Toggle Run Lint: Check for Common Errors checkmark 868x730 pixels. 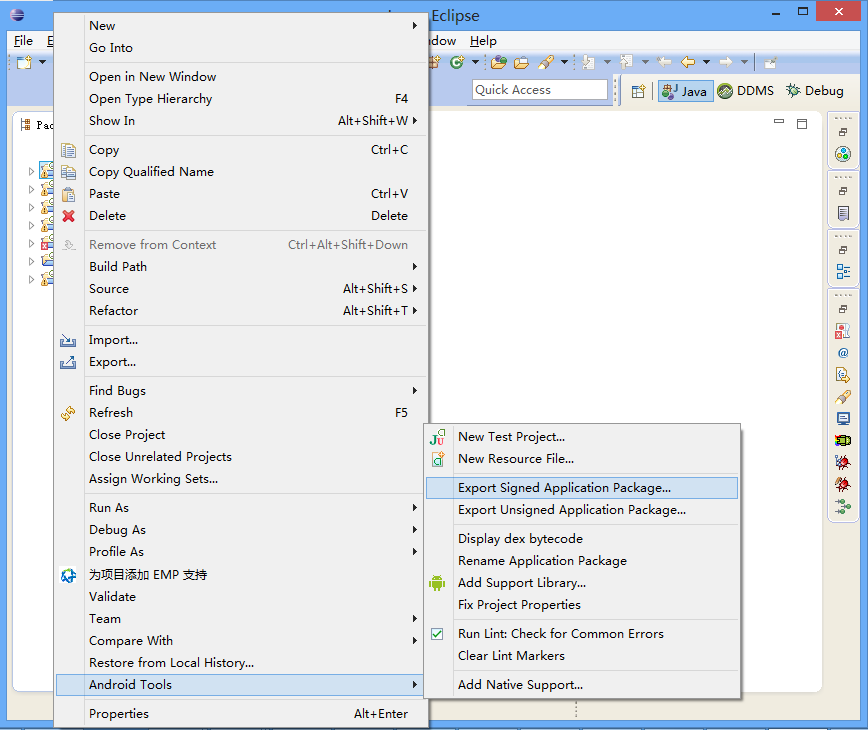pos(437,634)
